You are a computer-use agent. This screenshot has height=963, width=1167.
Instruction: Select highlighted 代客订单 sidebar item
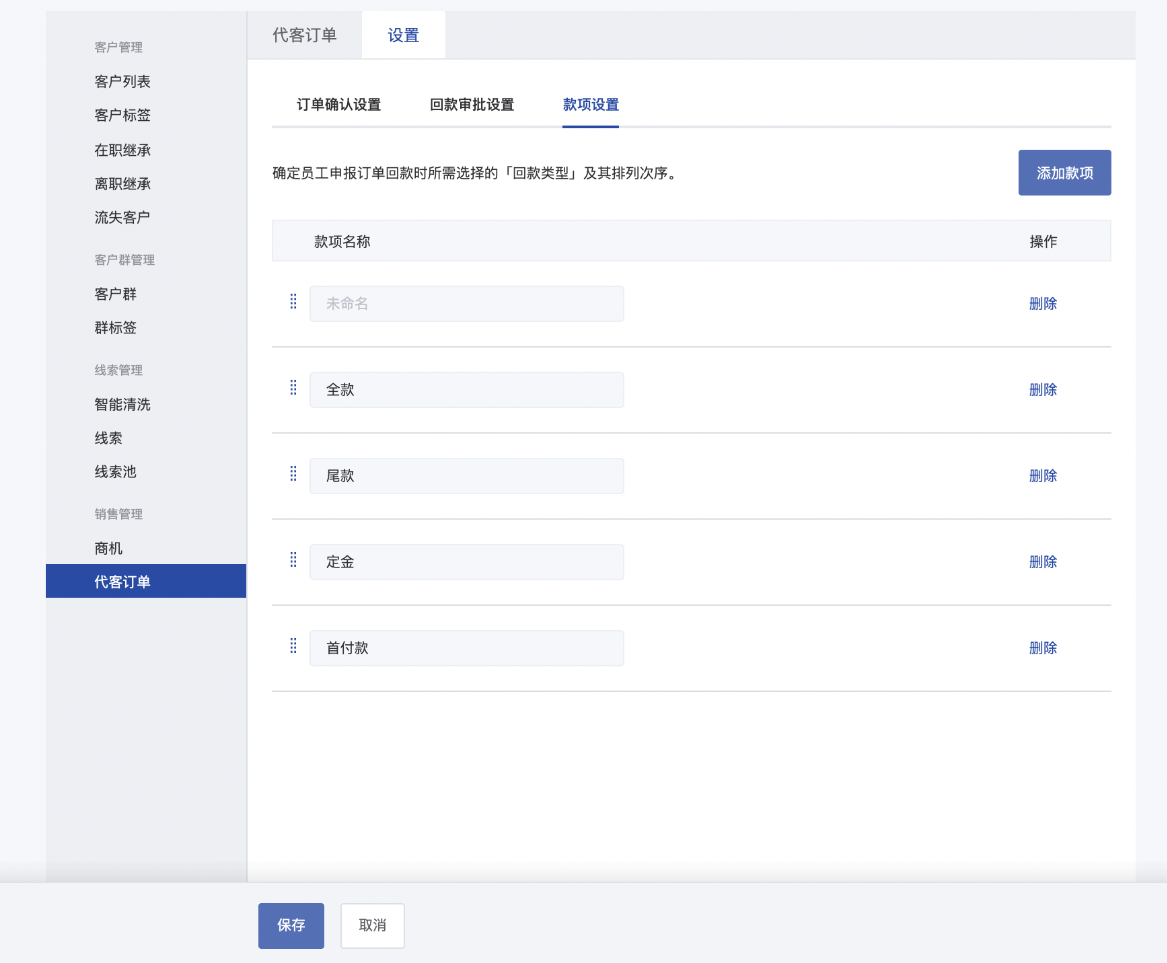tap(146, 581)
